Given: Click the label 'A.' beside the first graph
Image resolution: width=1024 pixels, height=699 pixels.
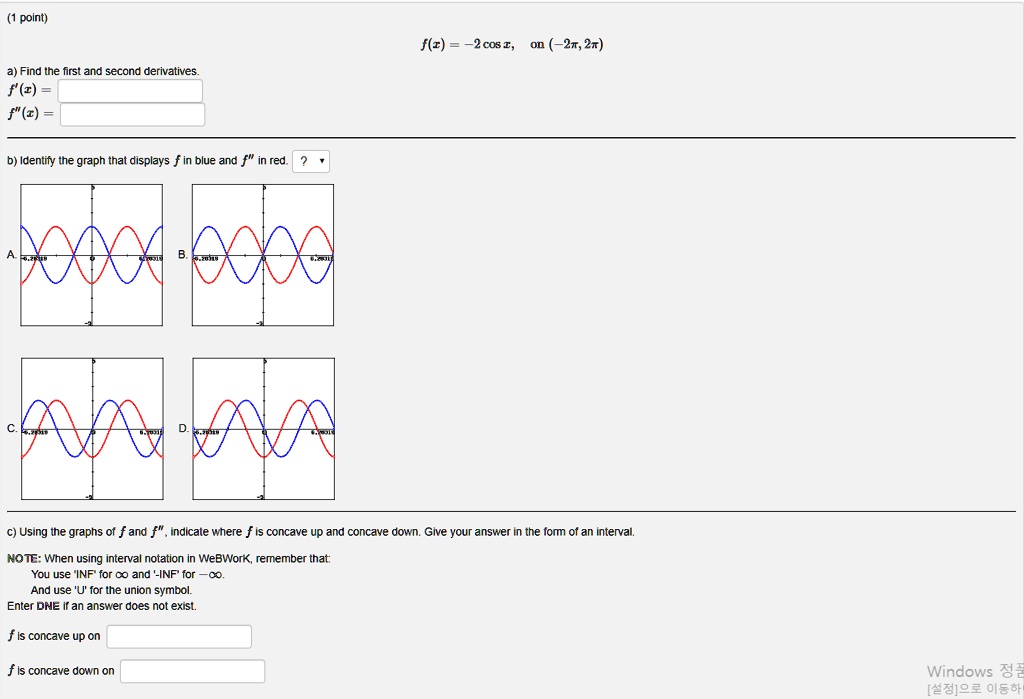Looking at the screenshot, I should (10, 254).
